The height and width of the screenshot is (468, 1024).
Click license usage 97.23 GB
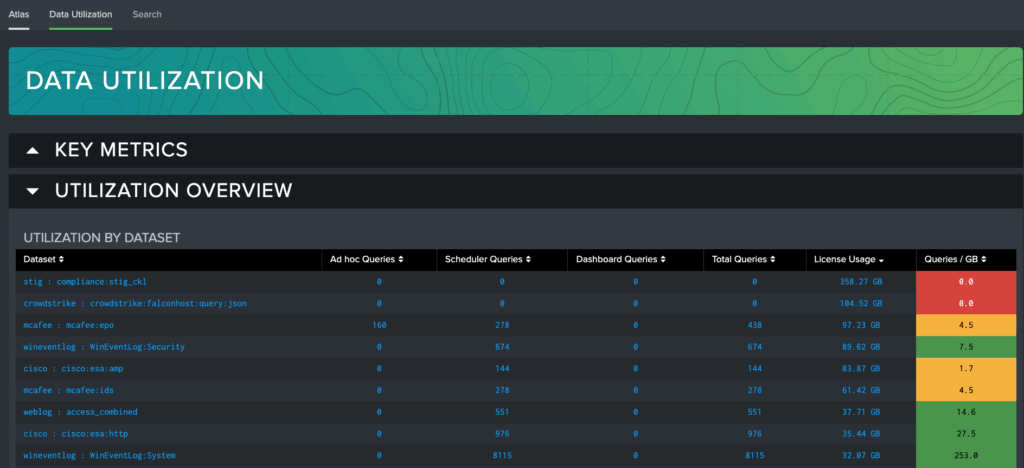tap(863, 325)
